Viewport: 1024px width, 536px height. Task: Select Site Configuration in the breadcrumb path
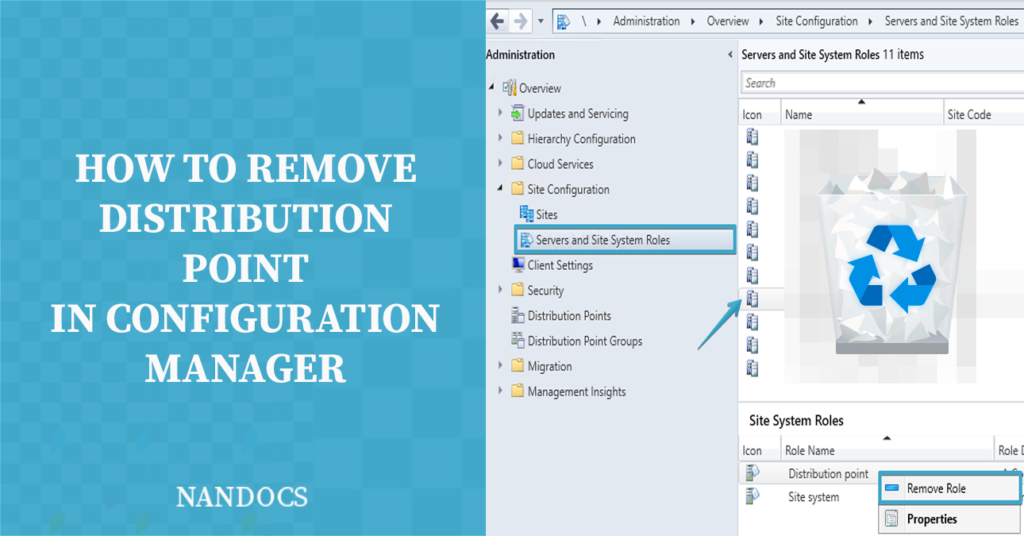[x=816, y=21]
